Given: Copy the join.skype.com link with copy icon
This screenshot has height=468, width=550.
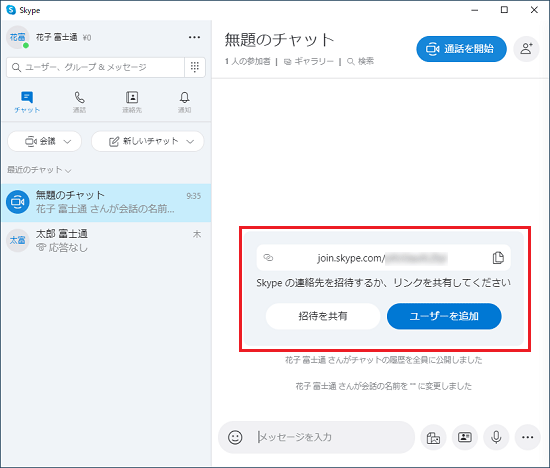Looking at the screenshot, I should [498, 258].
